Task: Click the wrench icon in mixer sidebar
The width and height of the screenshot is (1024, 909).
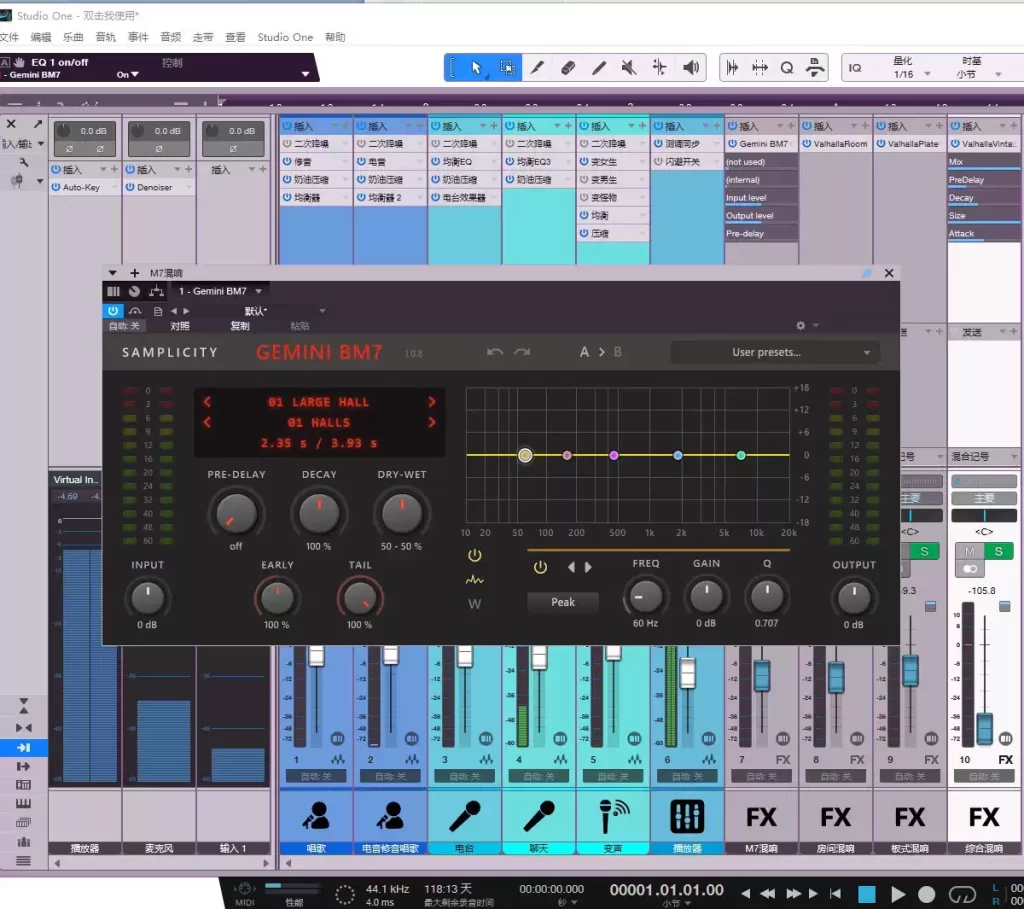Action: tap(24, 161)
